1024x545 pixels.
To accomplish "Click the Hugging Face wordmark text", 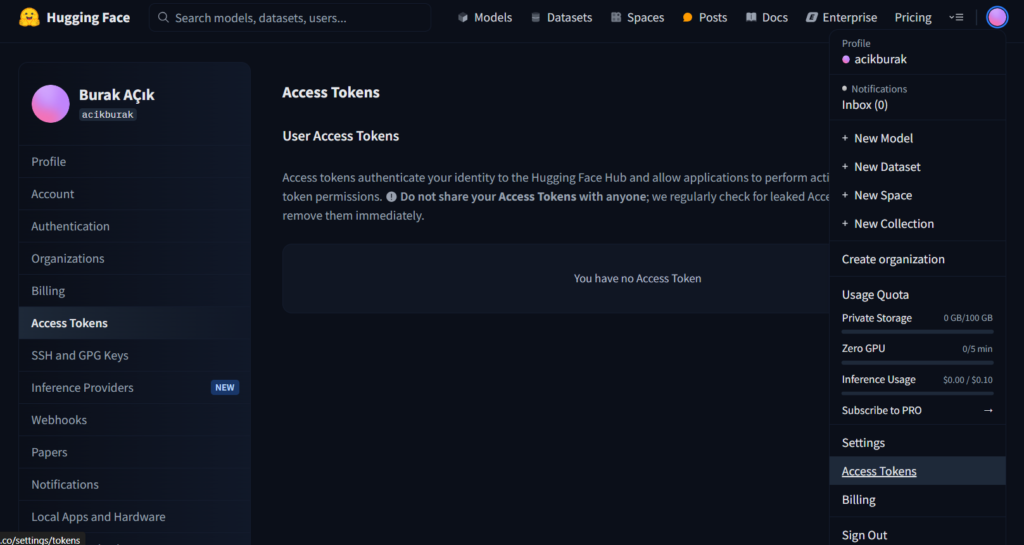I will [88, 18].
